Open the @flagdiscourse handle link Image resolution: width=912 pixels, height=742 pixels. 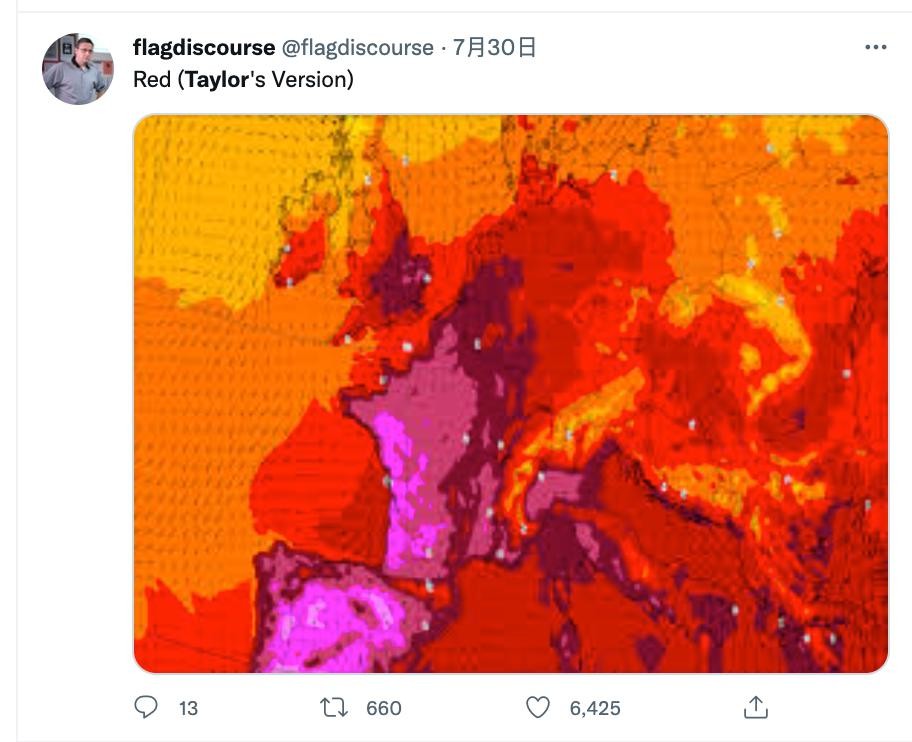pyautogui.click(x=357, y=47)
